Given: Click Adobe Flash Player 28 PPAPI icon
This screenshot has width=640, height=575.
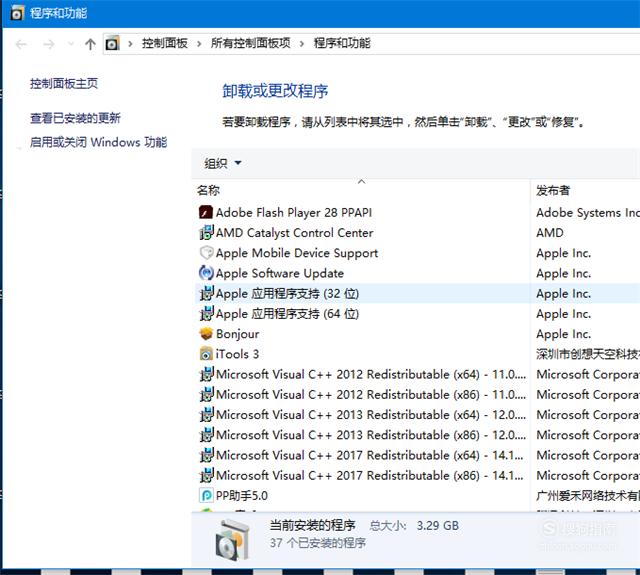Looking at the screenshot, I should coord(206,212).
